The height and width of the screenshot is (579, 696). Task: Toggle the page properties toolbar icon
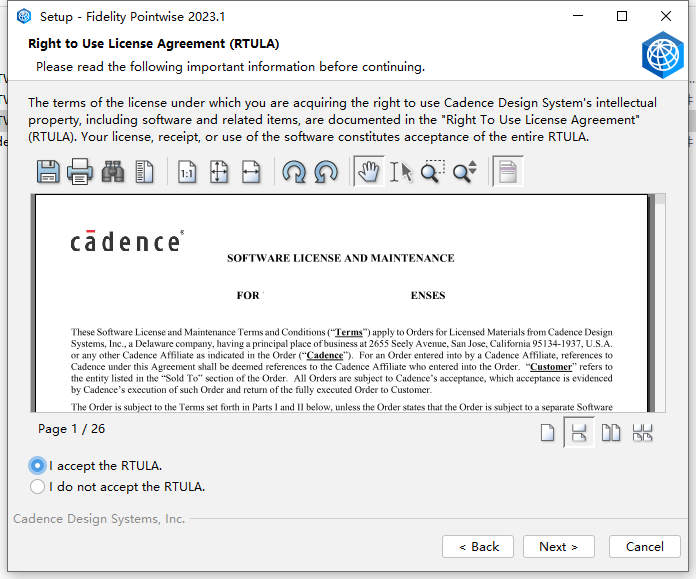508,171
